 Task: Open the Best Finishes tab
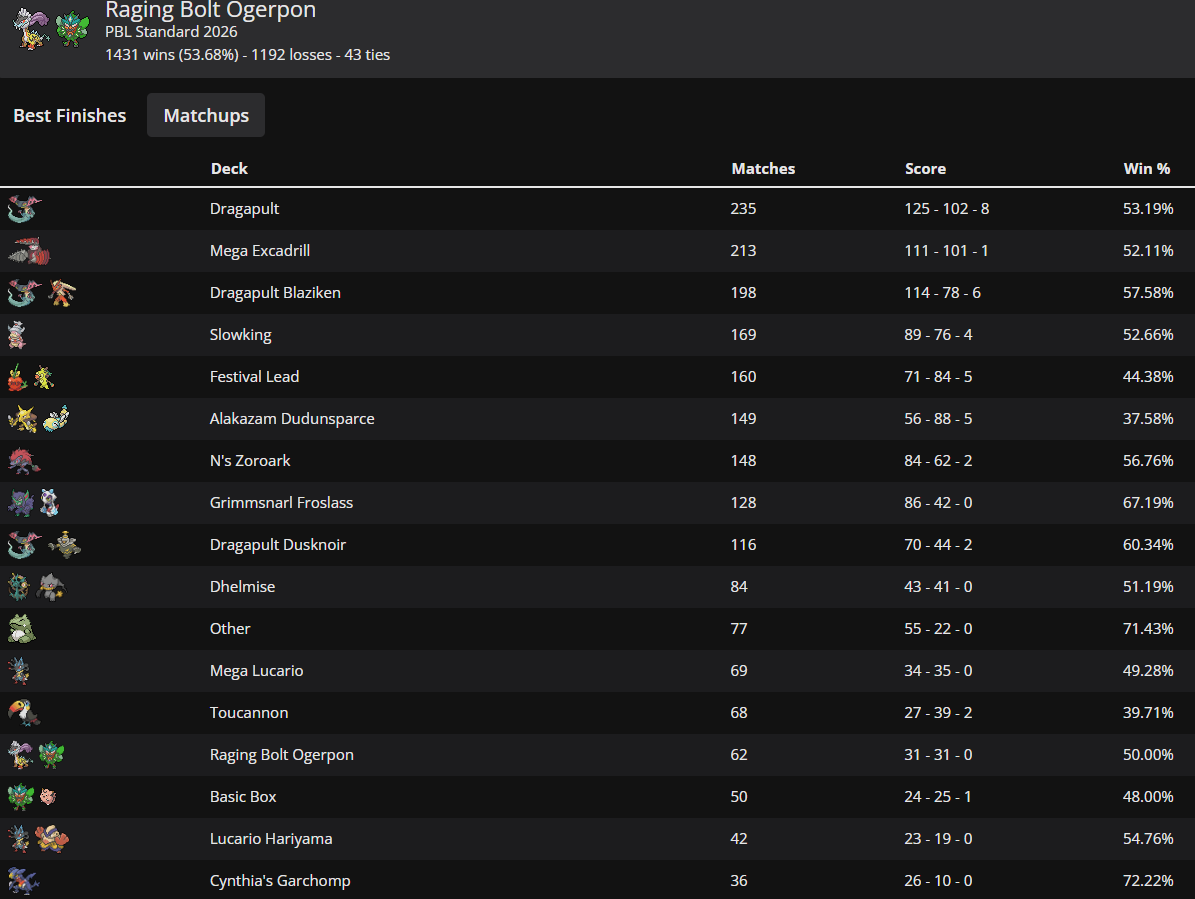click(x=69, y=116)
